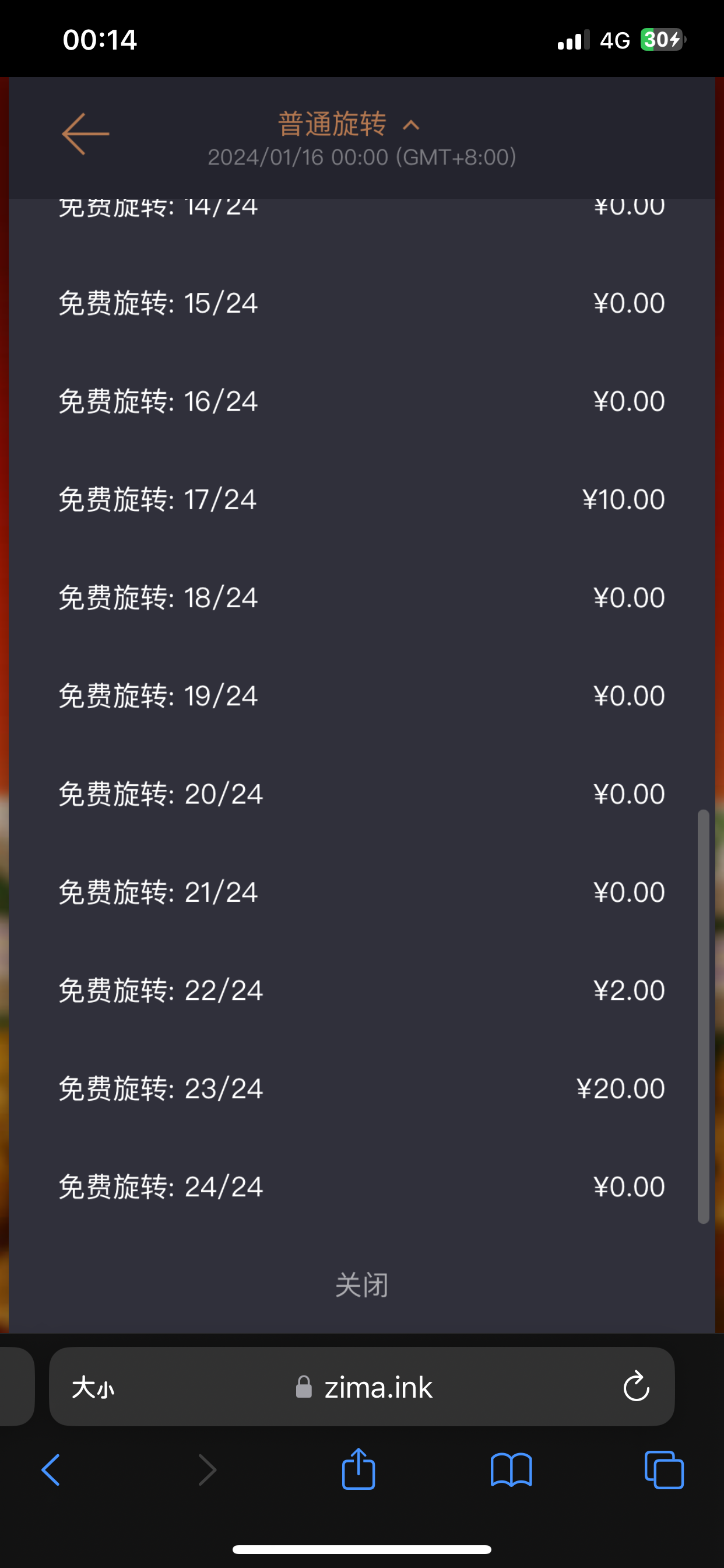
Task: Tap the 关闭 close button
Action: 361,1285
